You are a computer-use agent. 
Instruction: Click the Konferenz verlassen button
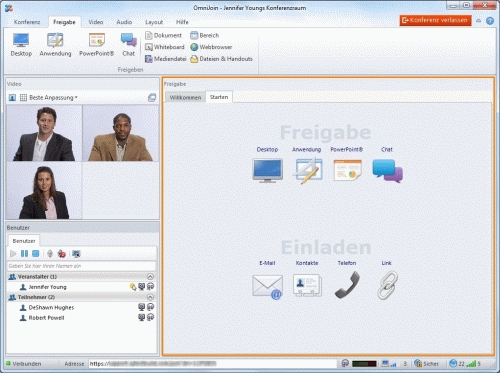tap(435, 20)
